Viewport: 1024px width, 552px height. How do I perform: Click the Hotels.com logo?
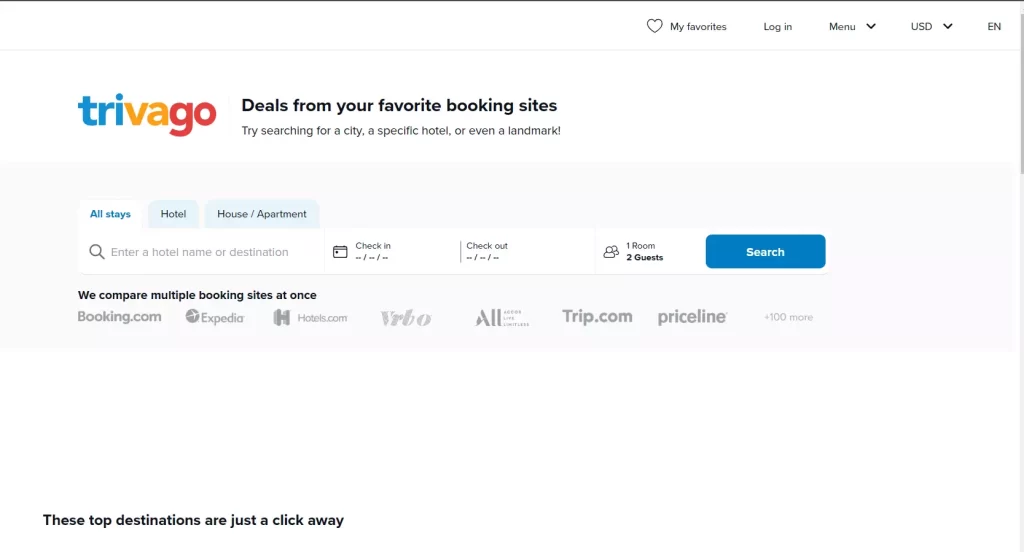tap(310, 317)
